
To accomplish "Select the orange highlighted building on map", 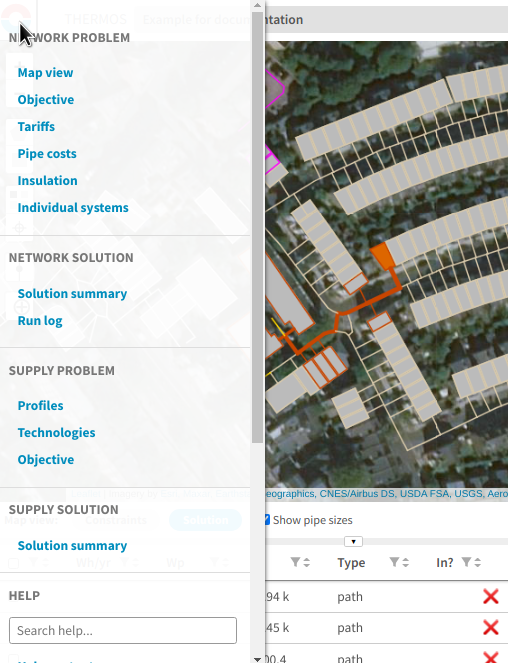I will point(383,256).
